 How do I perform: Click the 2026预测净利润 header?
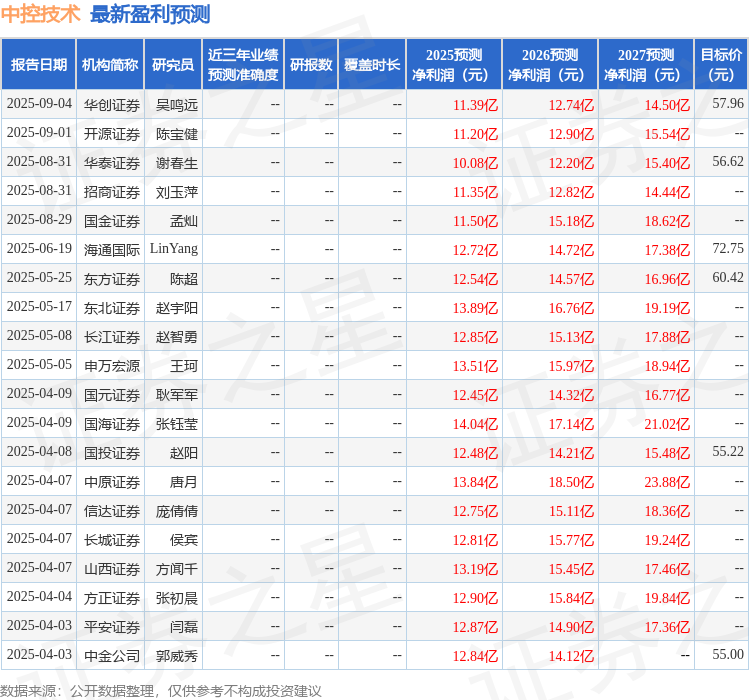coord(550,65)
